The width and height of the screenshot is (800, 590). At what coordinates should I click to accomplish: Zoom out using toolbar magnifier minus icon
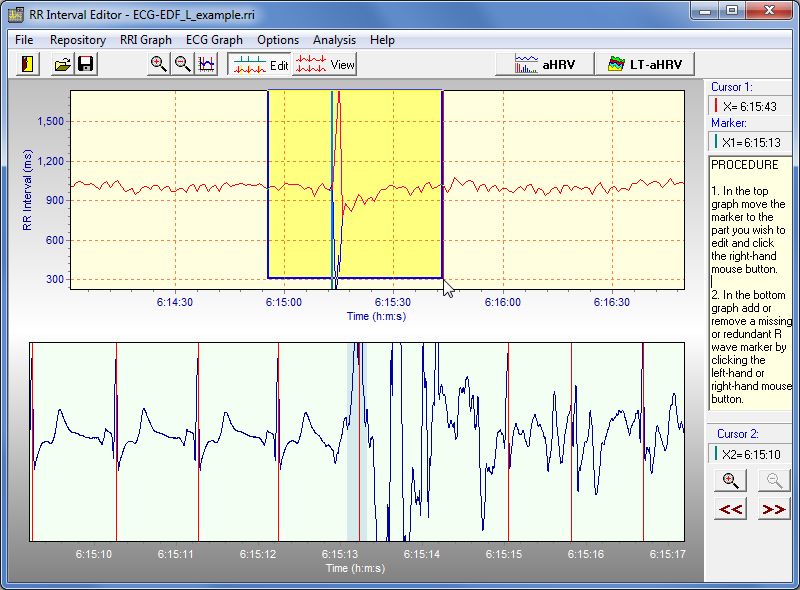(x=182, y=64)
